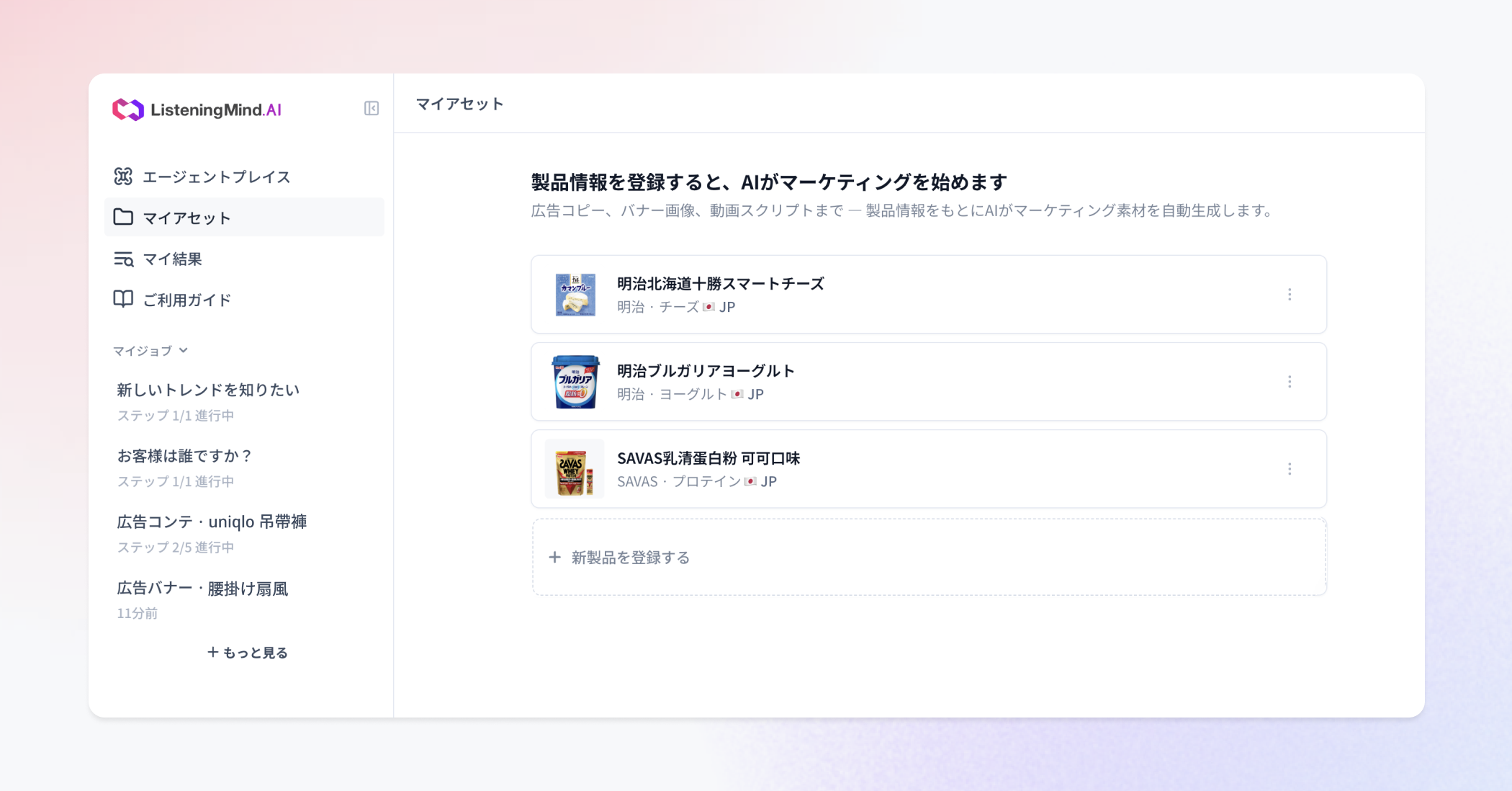The image size is (1512, 791).
Task: Click the SAVAS protein product thumbnail
Action: (x=575, y=469)
